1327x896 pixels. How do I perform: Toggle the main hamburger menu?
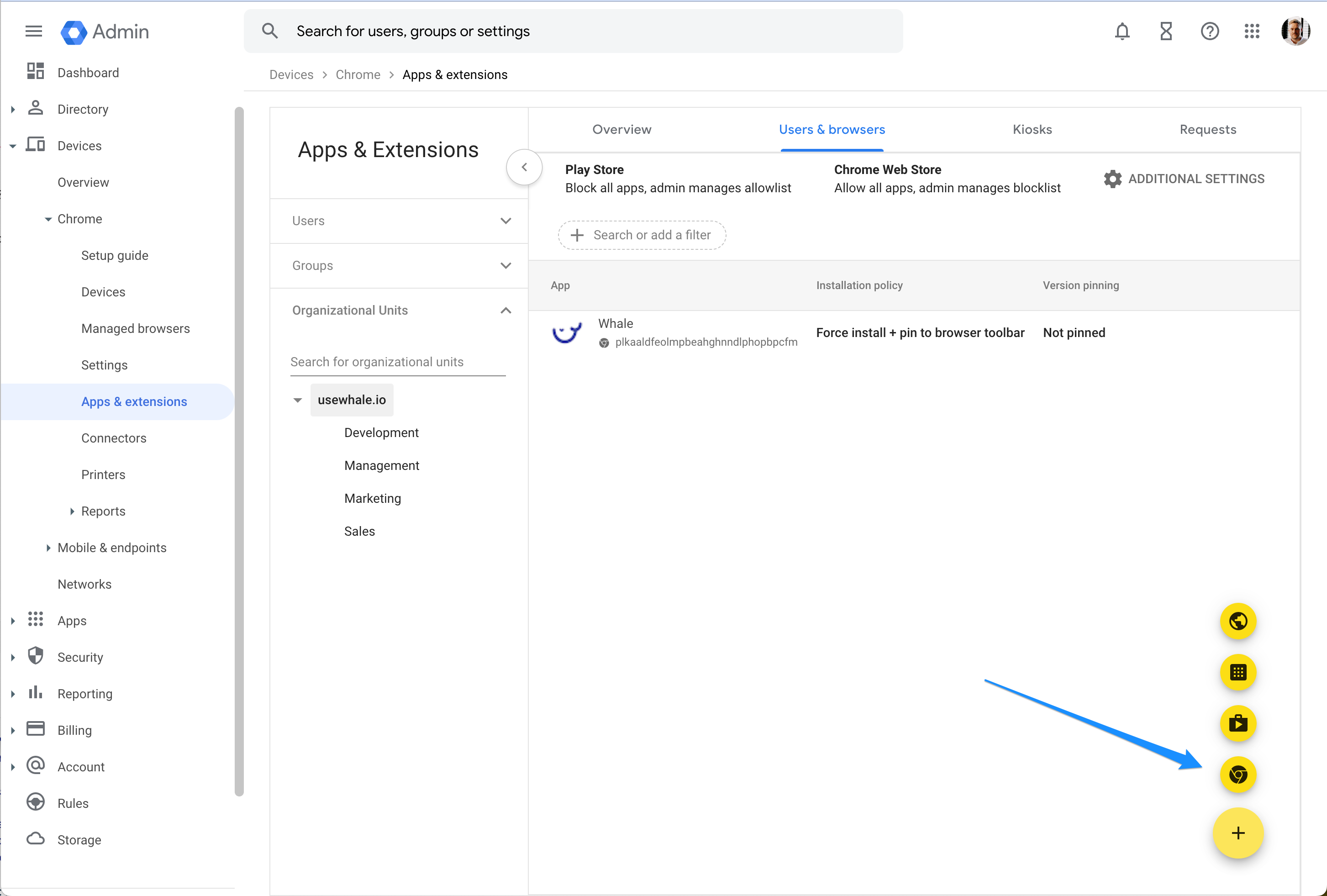click(34, 32)
